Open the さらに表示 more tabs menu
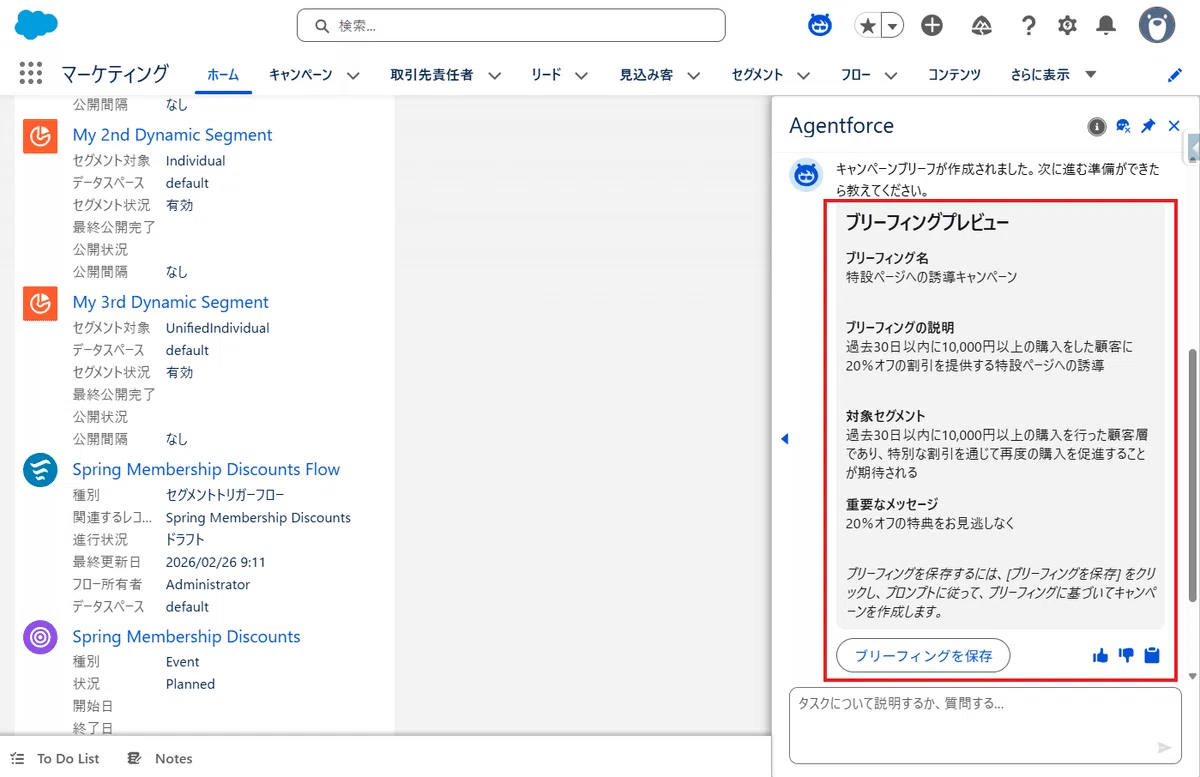1200x777 pixels. click(1054, 75)
